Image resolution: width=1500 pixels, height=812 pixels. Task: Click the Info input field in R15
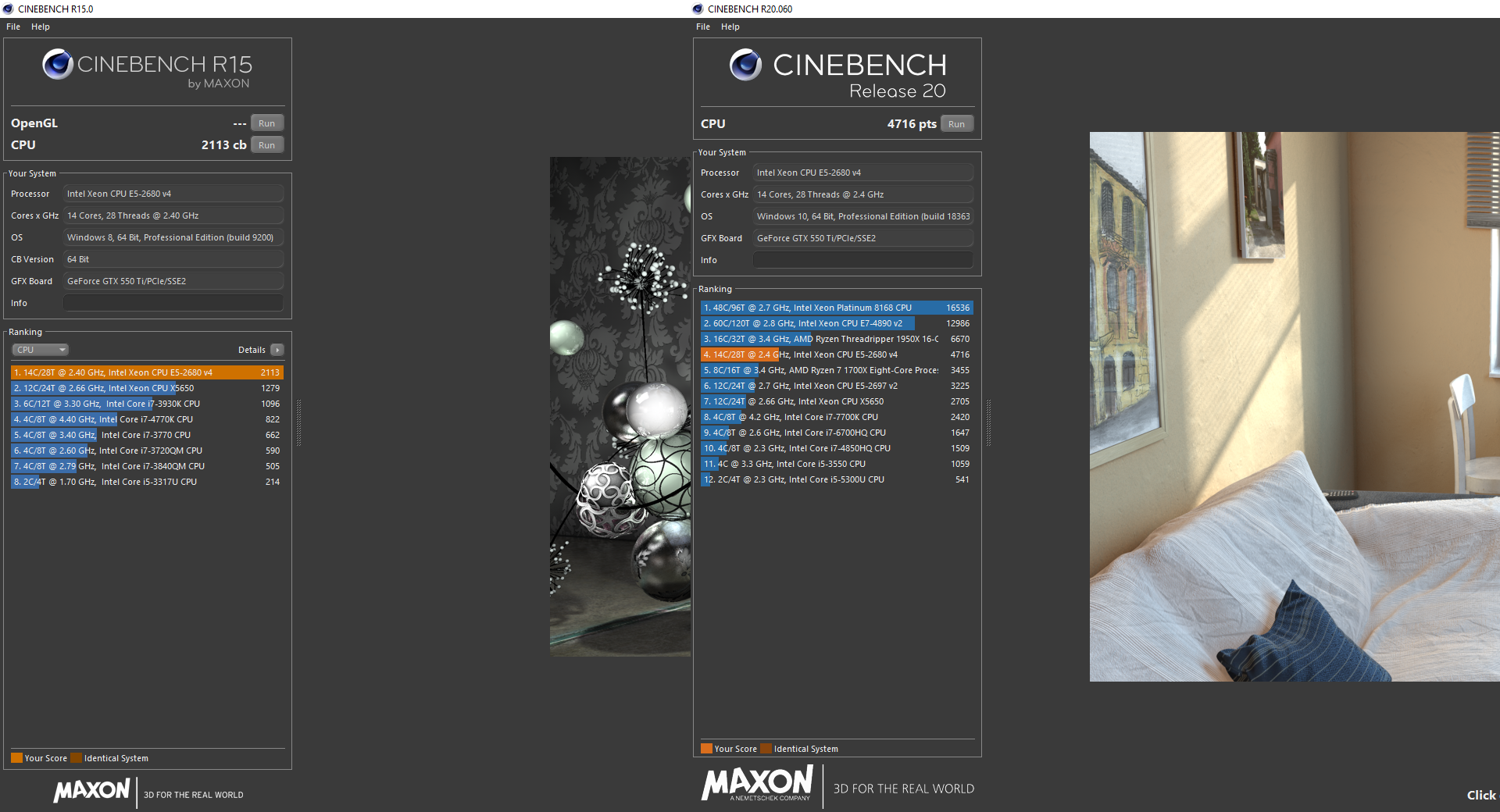173,303
